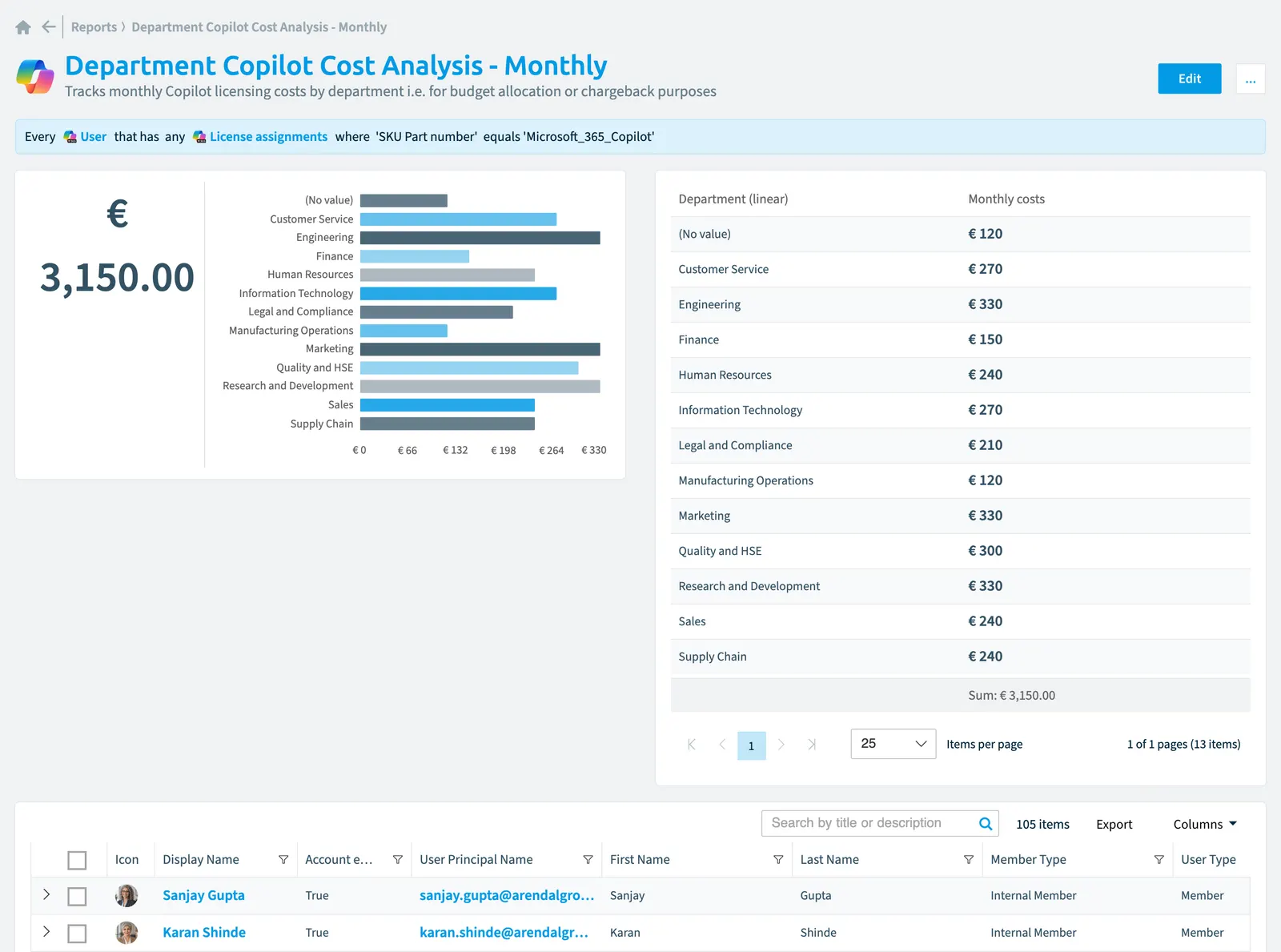
Task: Select page 1 in pagination
Action: click(751, 745)
